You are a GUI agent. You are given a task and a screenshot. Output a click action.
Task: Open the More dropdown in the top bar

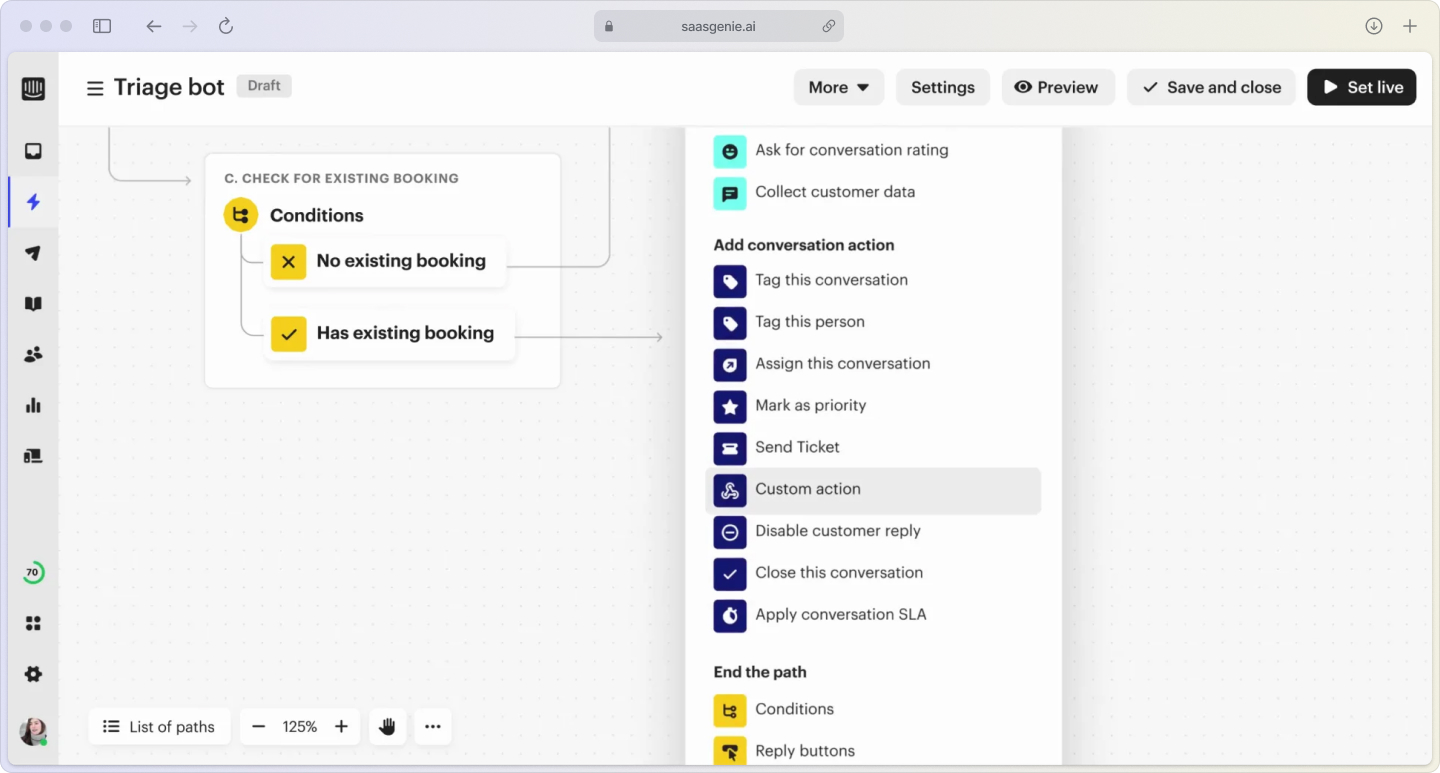pos(838,87)
